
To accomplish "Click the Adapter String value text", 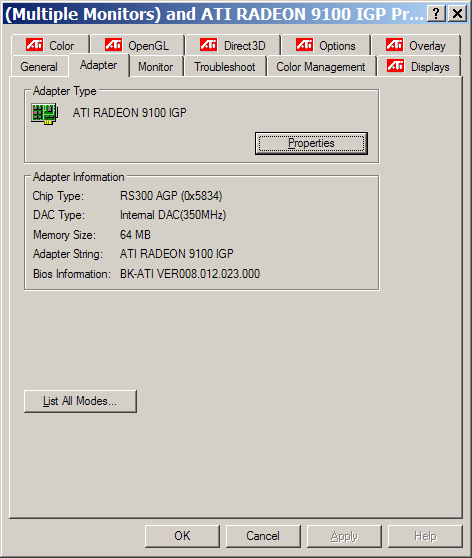I will pyautogui.click(x=177, y=254).
